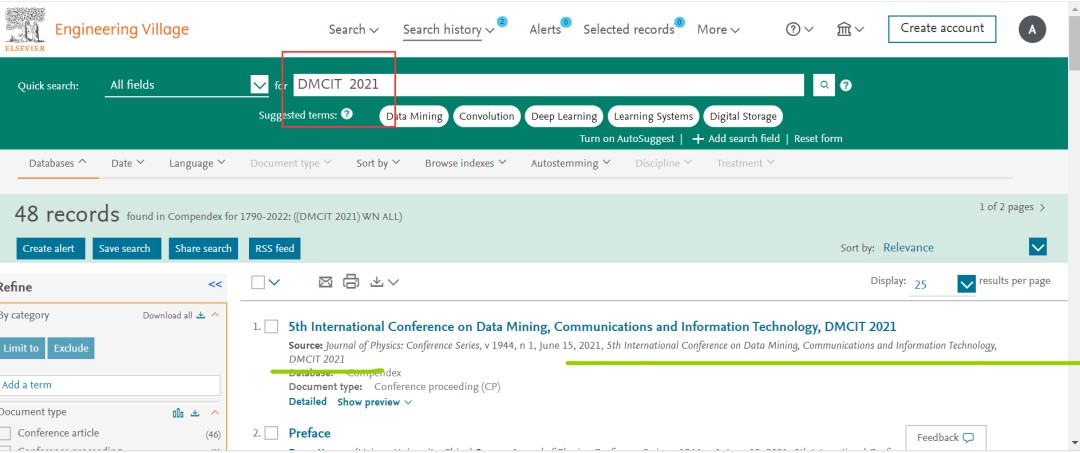Click the Create alert button

pos(50,249)
